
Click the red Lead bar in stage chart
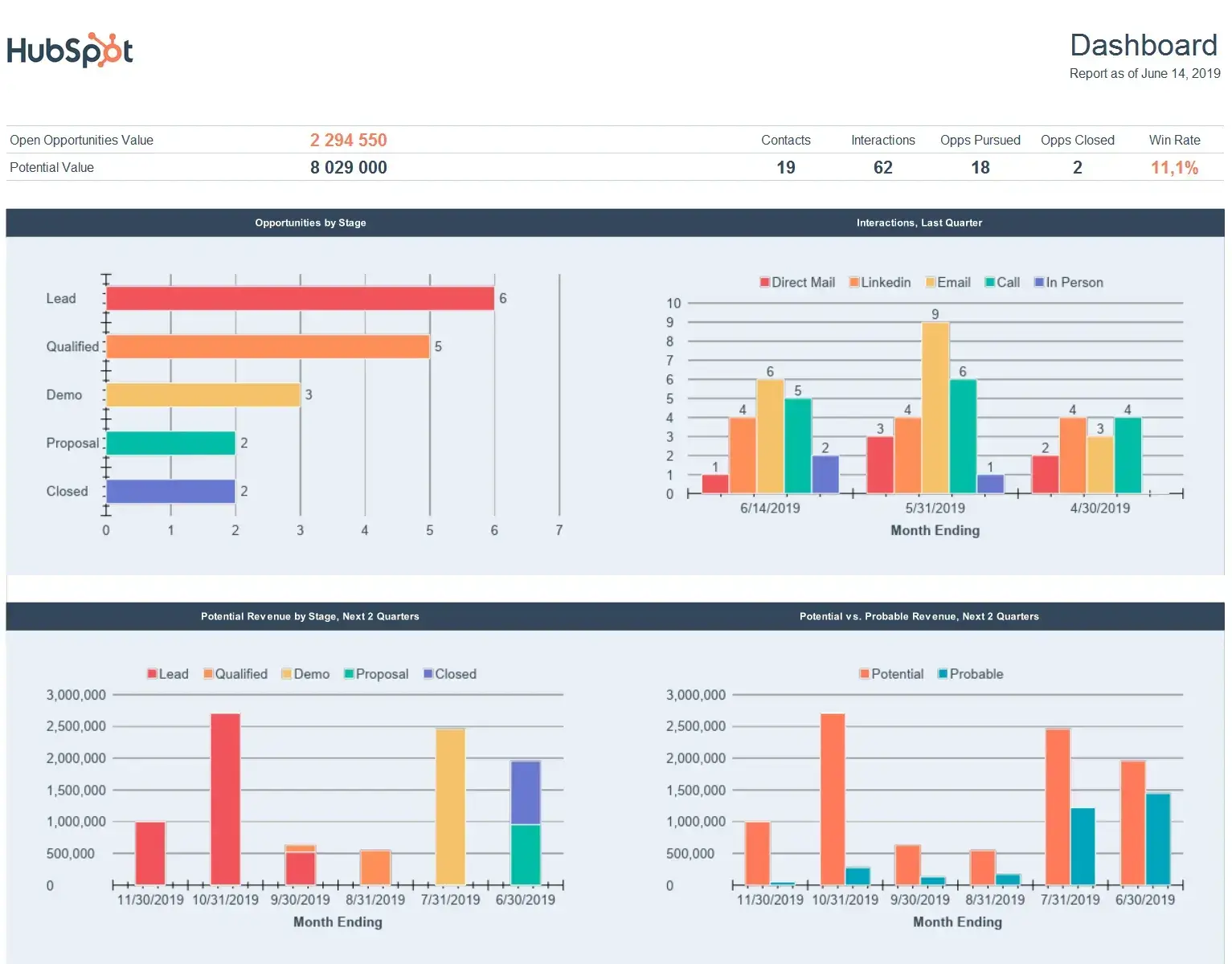click(x=301, y=298)
